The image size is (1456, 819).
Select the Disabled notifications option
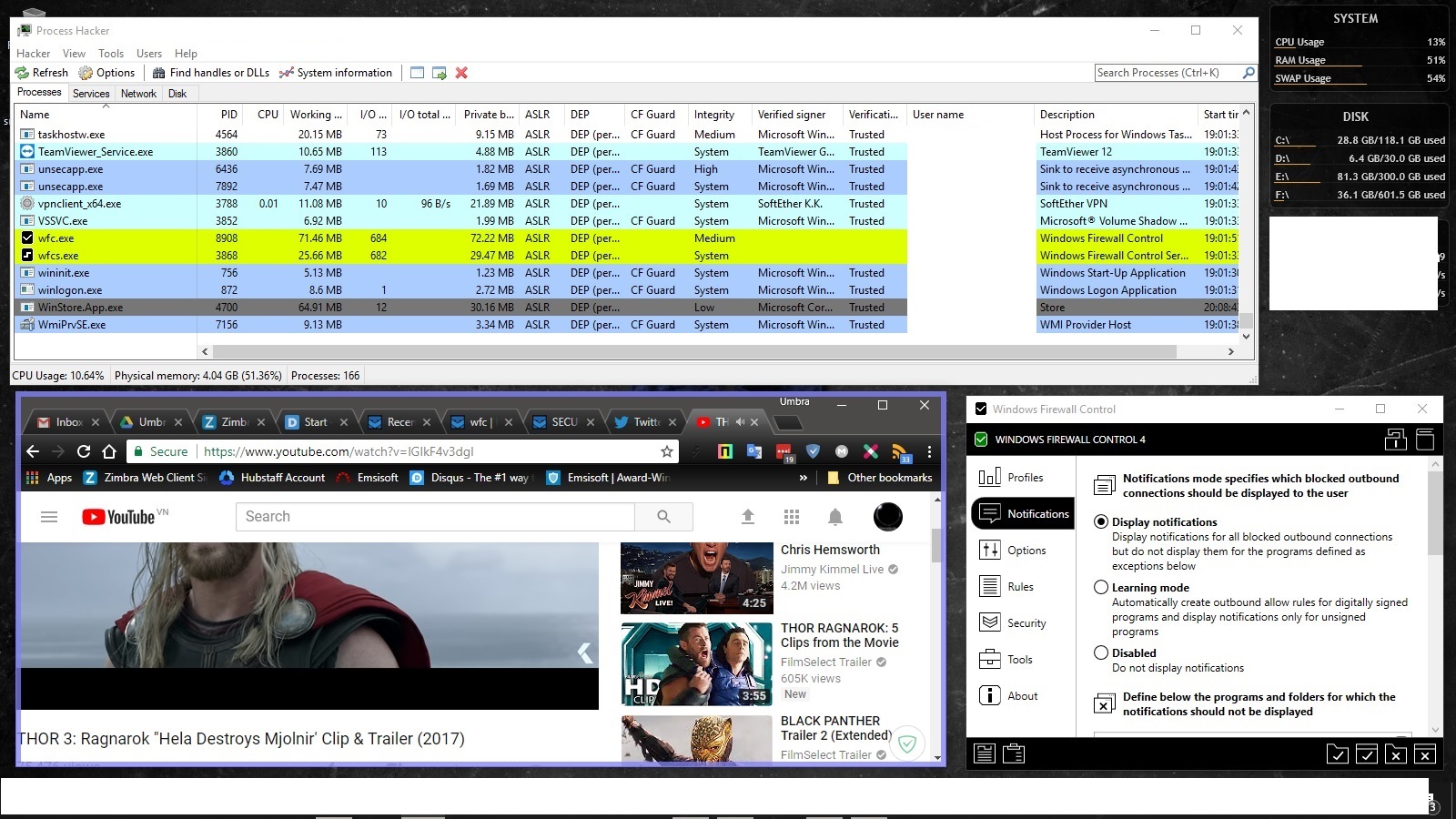(x=1101, y=653)
